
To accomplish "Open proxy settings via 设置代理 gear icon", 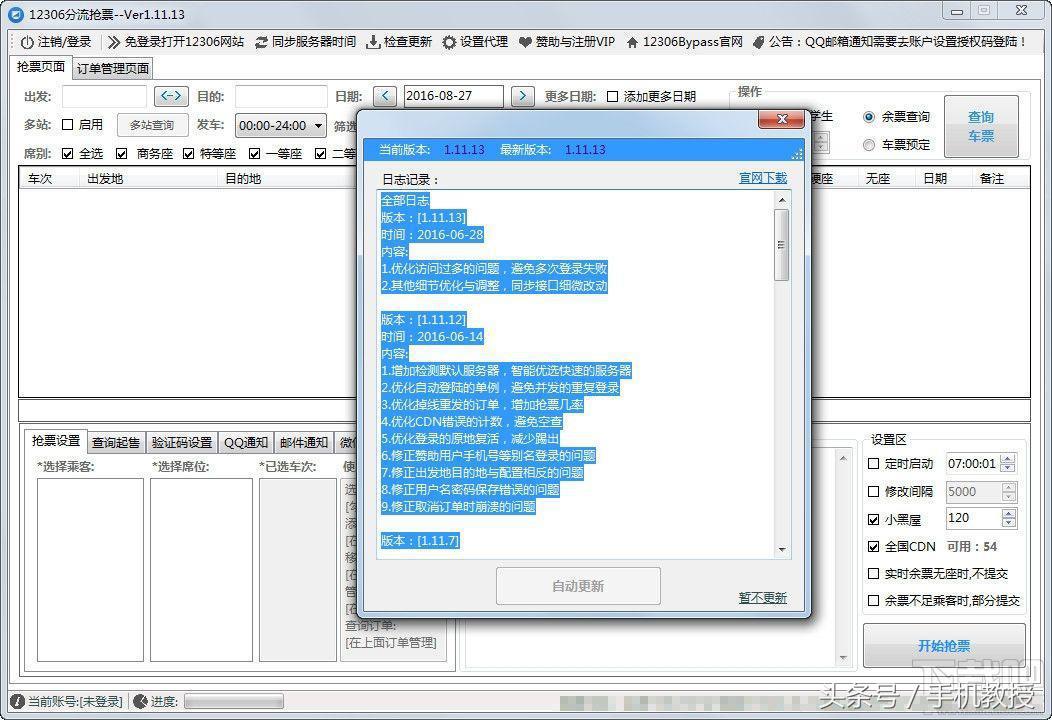I will [x=449, y=43].
